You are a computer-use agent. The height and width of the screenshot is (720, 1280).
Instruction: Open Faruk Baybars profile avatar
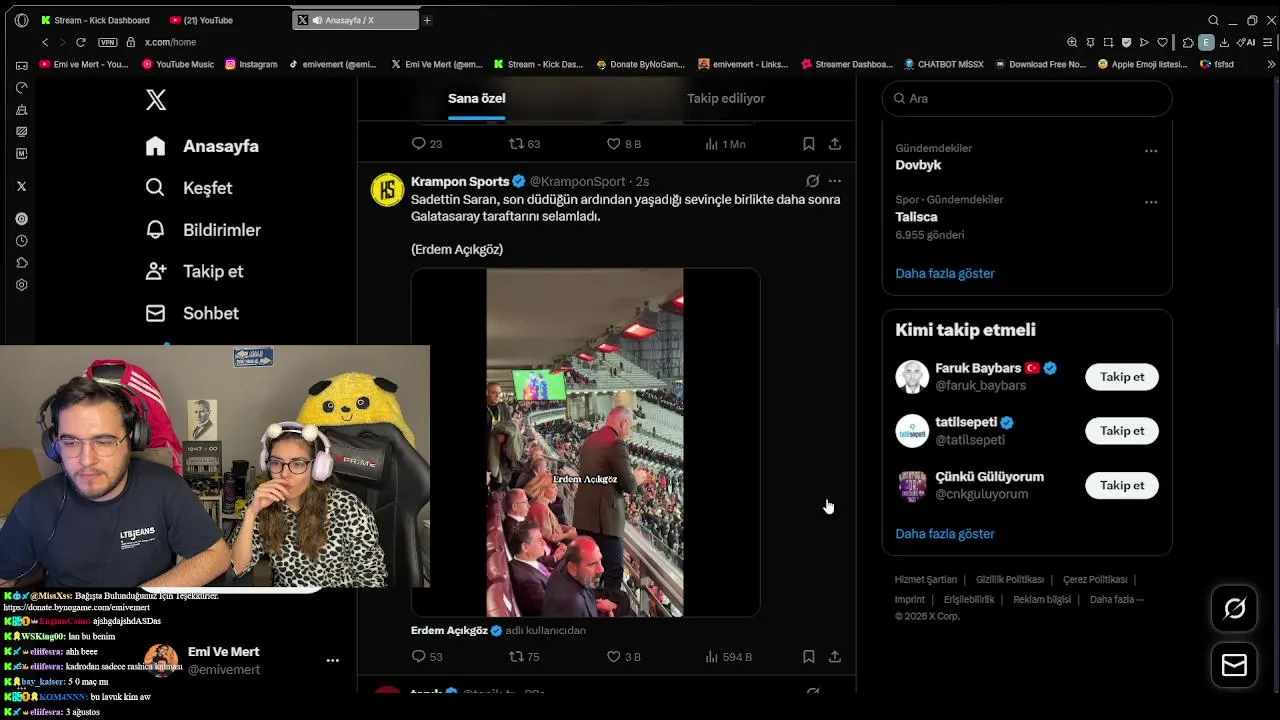(912, 377)
